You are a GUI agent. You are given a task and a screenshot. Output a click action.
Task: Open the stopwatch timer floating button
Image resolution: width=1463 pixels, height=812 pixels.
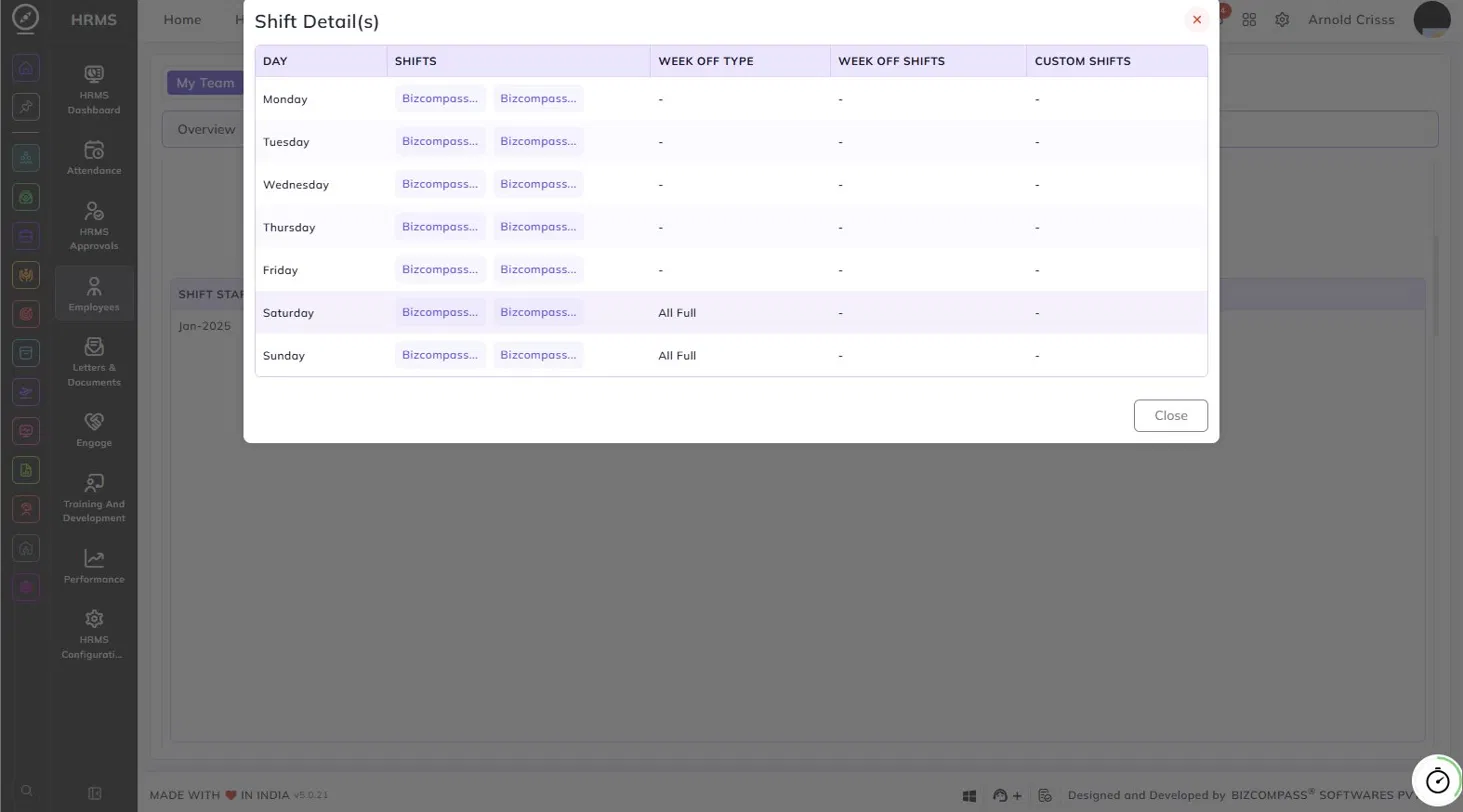(x=1437, y=779)
